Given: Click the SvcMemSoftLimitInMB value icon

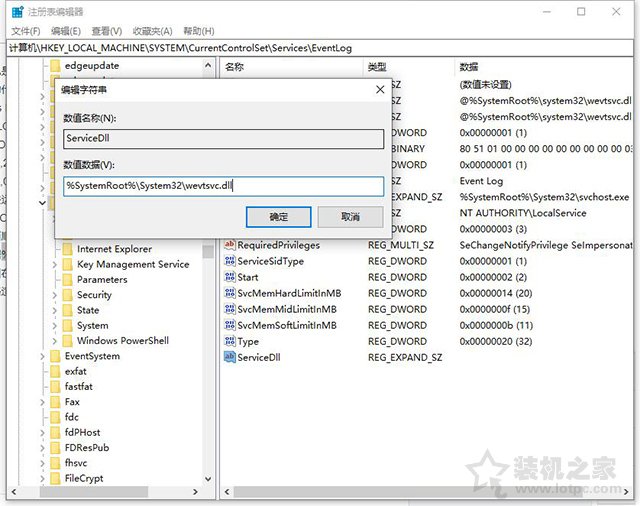Looking at the screenshot, I should 230,325.
